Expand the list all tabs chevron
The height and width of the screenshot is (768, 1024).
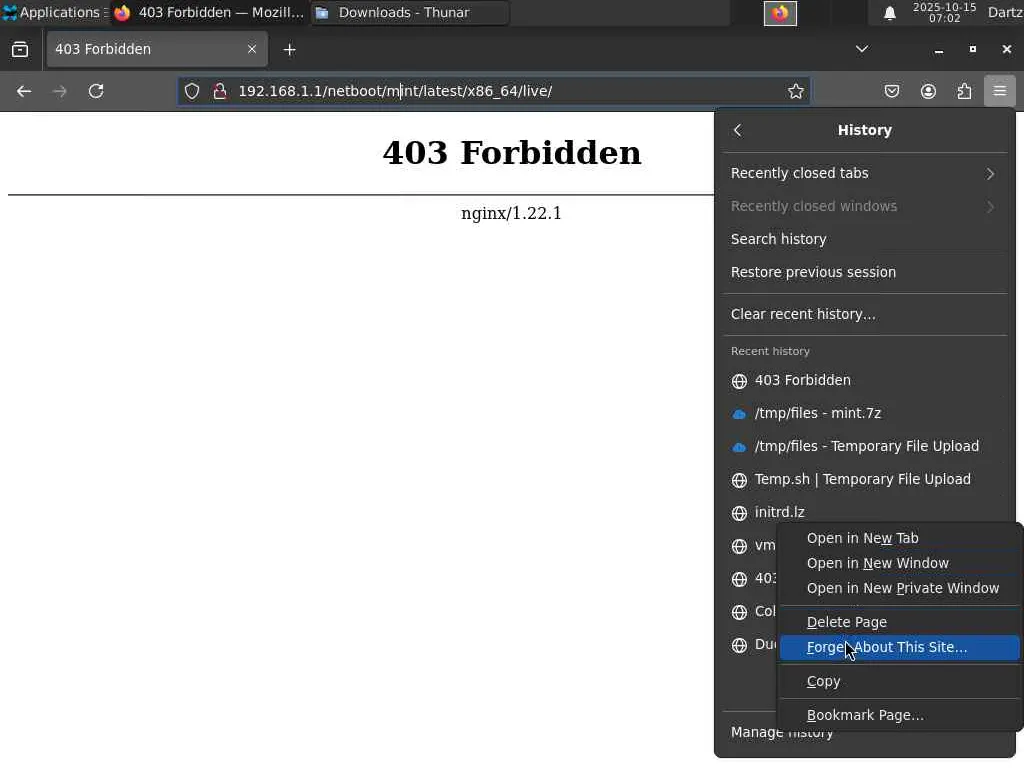pos(861,49)
